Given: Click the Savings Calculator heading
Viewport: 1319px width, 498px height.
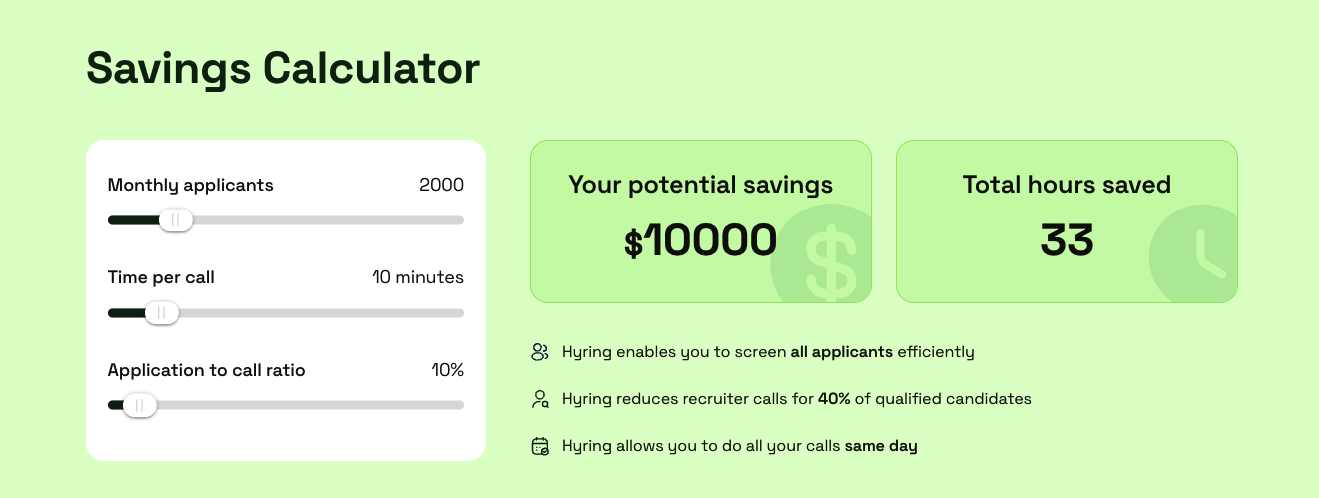Looking at the screenshot, I should tap(283, 68).
